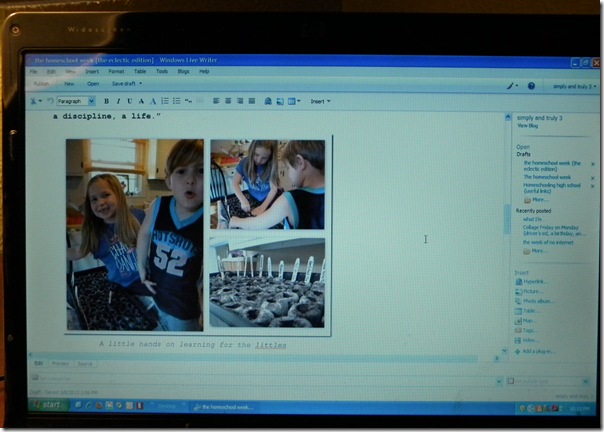Click the insert hyperlink toolbar icon
This screenshot has height=432, width=604.
(x=268, y=101)
